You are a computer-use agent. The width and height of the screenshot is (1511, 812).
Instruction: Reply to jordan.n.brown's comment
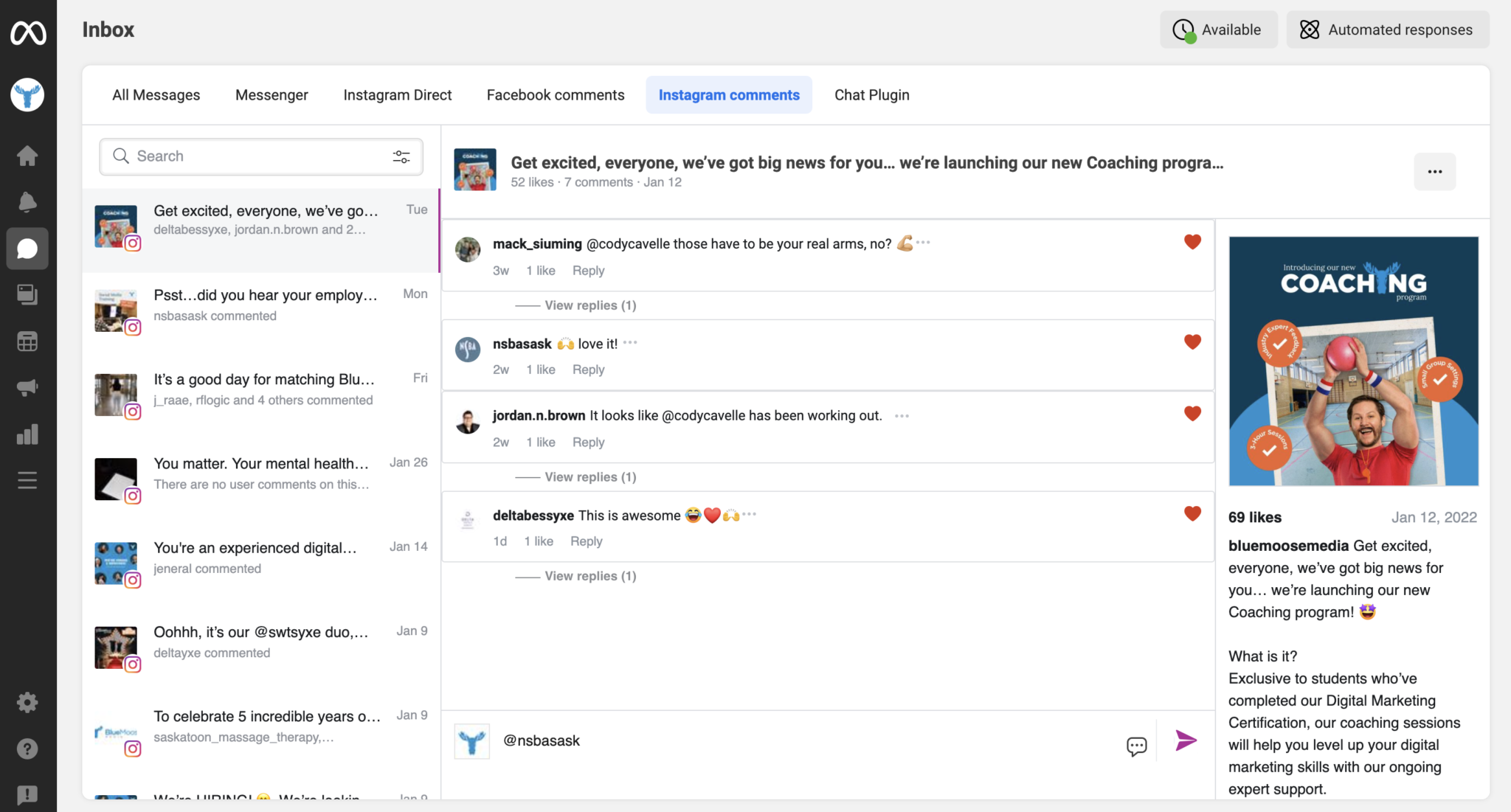(588, 443)
